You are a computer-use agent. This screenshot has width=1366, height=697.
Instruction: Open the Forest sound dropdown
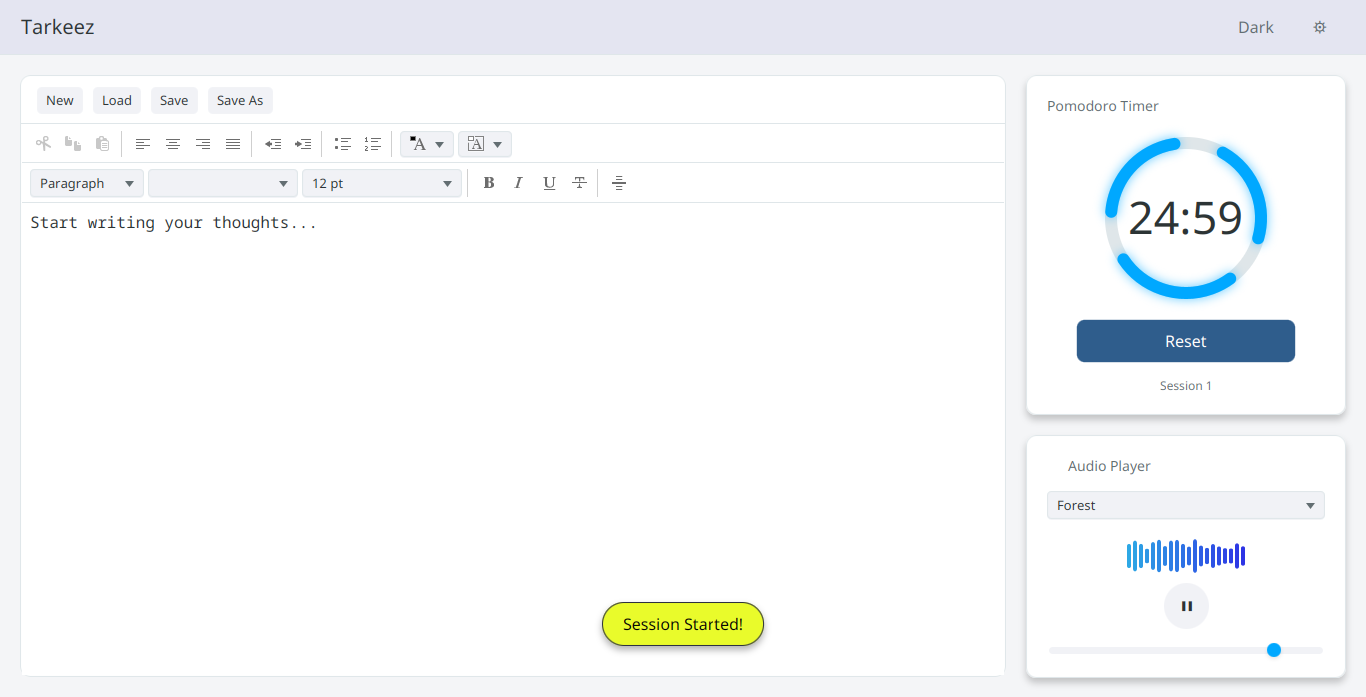(x=1186, y=505)
